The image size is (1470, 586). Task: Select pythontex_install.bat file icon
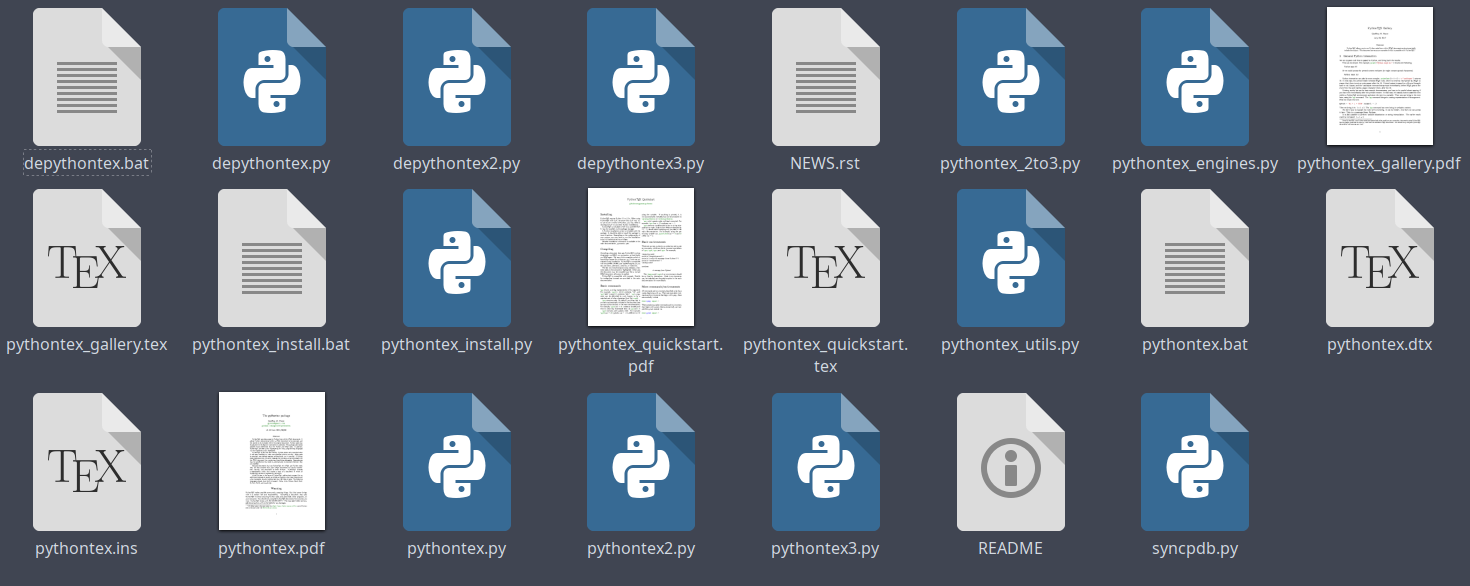(x=272, y=259)
